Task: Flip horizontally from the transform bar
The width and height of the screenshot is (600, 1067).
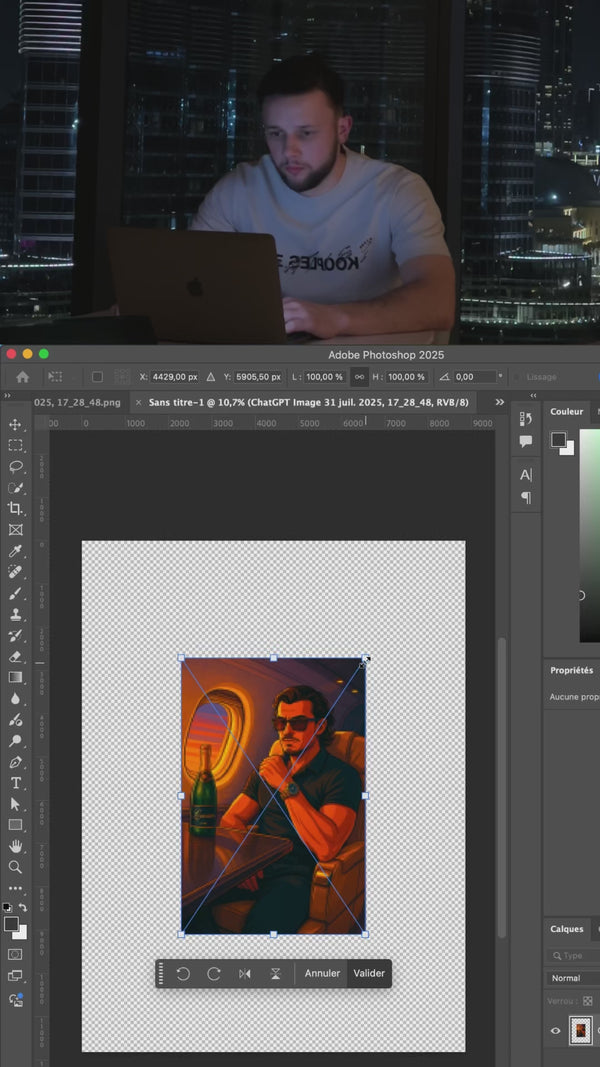Action: pyautogui.click(x=244, y=973)
